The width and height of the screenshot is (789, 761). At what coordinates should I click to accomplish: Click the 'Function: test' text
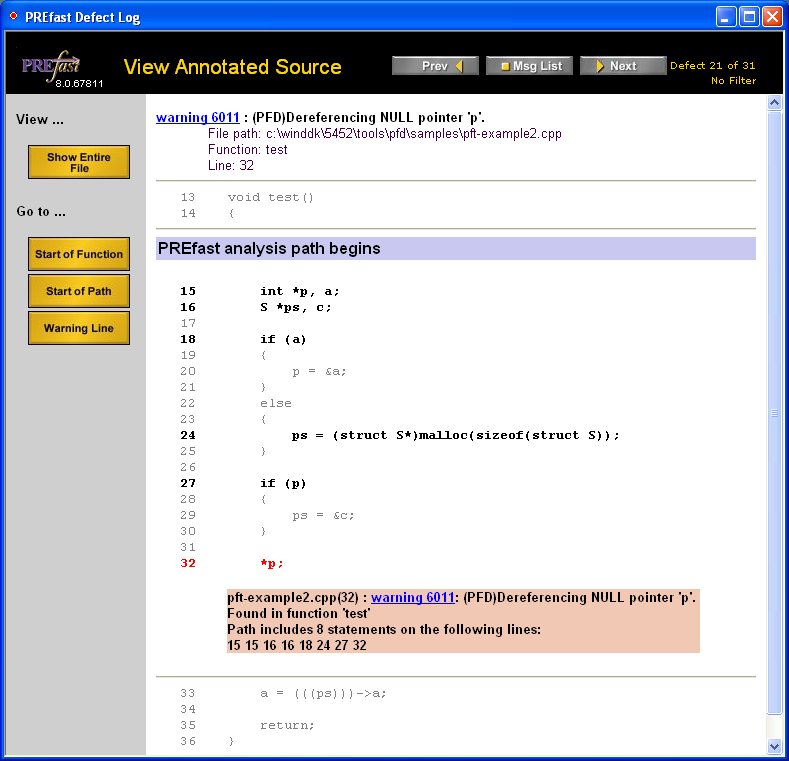(247, 149)
